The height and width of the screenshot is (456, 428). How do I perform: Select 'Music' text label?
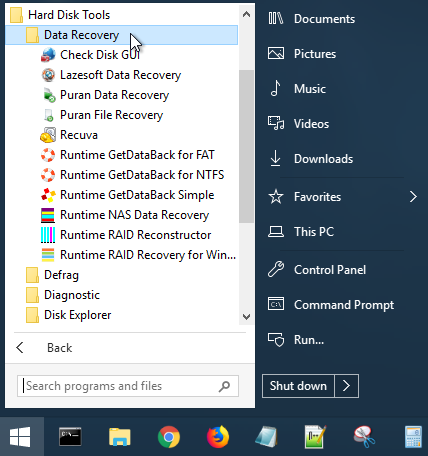point(310,89)
